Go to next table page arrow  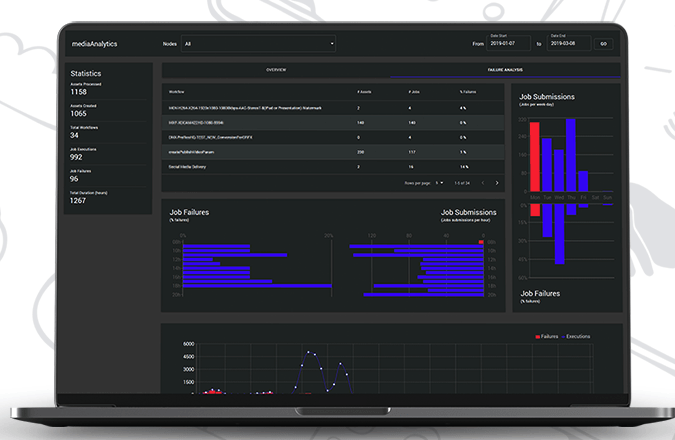(x=497, y=183)
